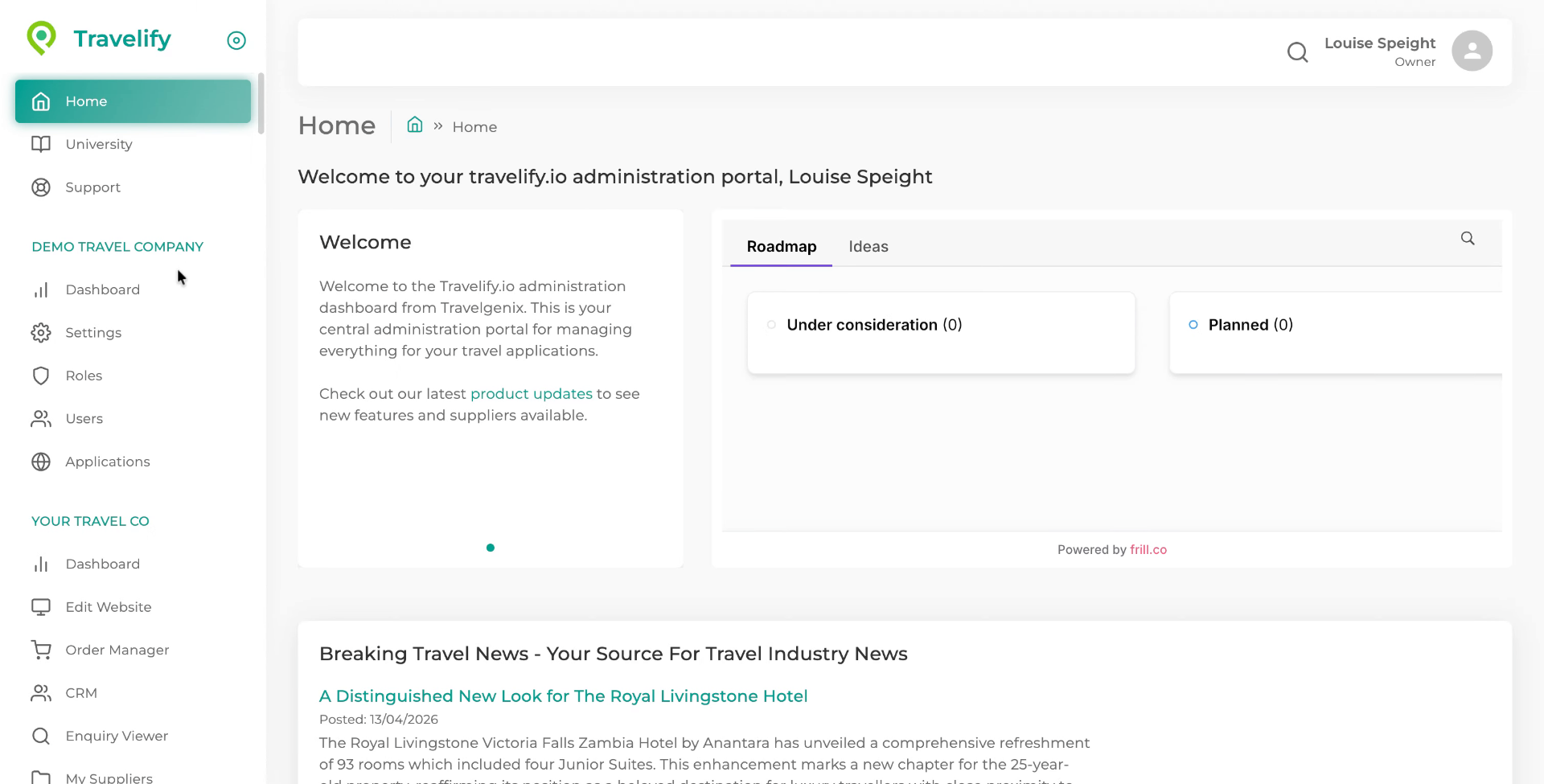Open Applications in sidebar

point(133,462)
